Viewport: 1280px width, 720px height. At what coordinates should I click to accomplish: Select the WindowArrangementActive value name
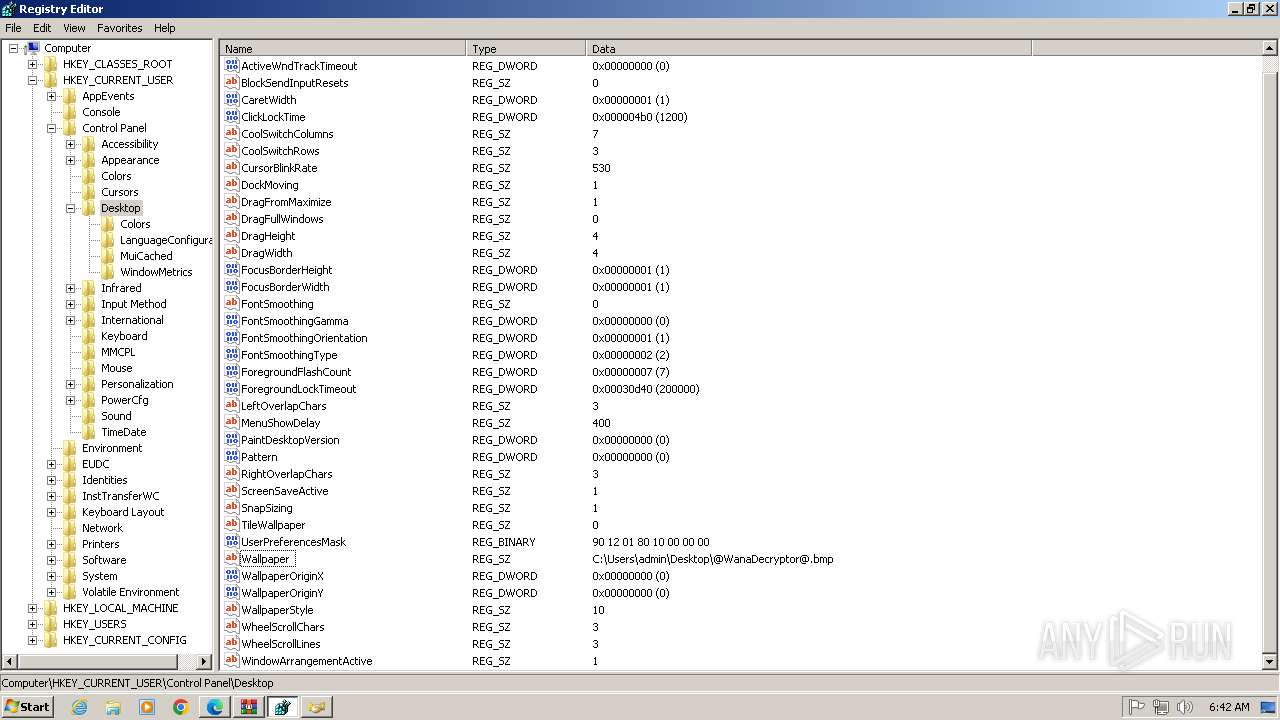click(x=306, y=661)
